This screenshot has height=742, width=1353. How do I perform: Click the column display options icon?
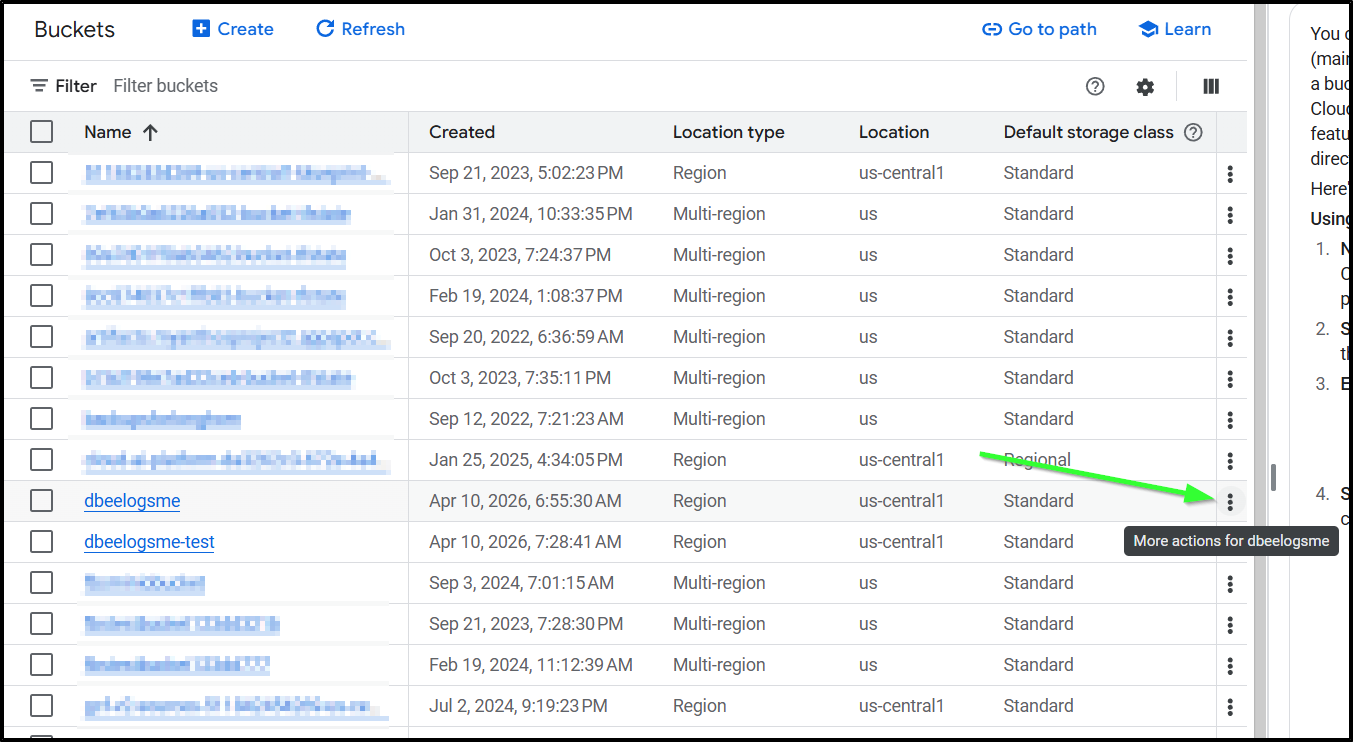(x=1211, y=87)
